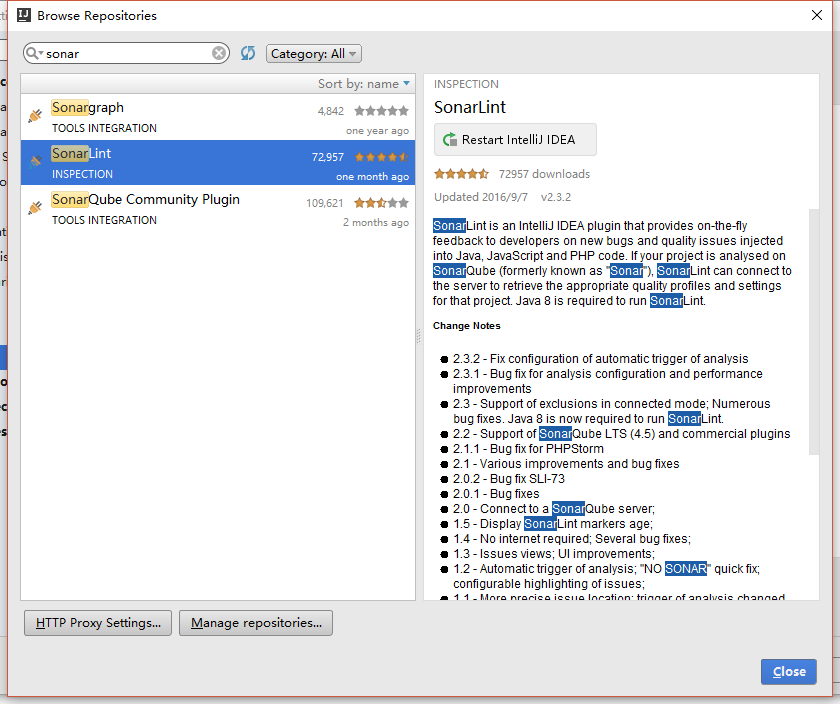Open Manage repositories dialog
Screen dimensions: 840x704
(255, 622)
